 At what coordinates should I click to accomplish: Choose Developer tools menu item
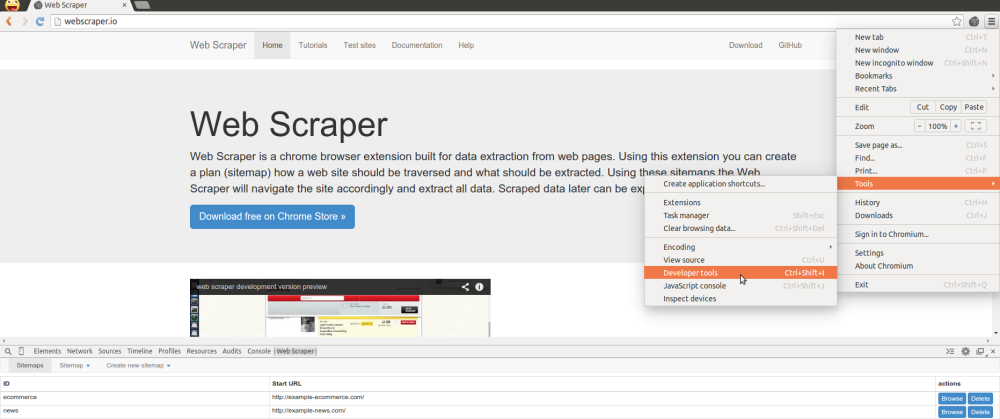pyautogui.click(x=740, y=273)
